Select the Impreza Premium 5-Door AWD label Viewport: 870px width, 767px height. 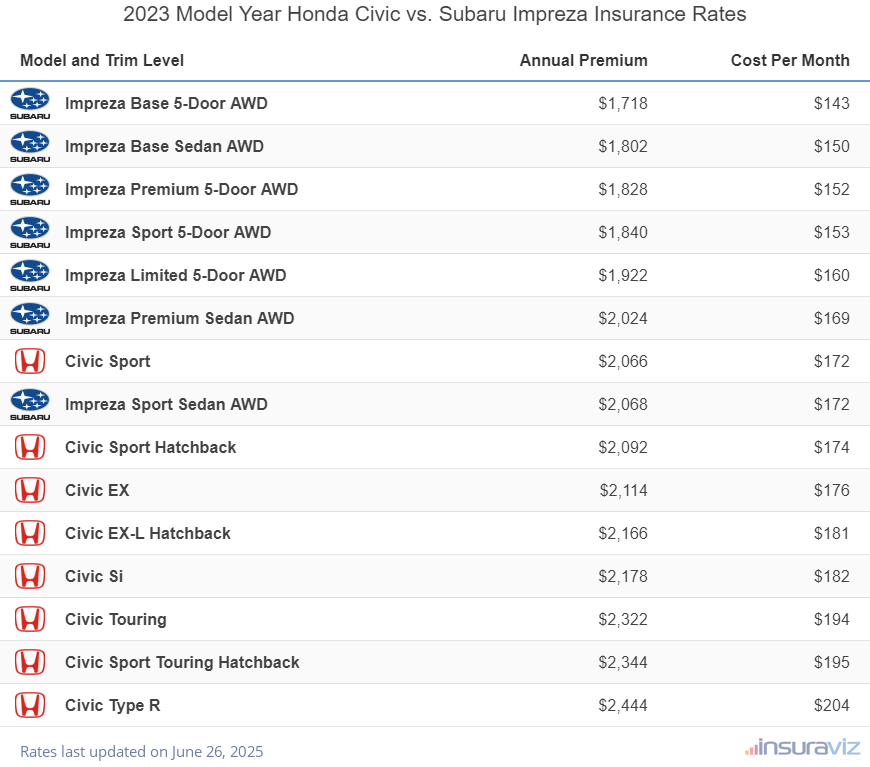(181, 190)
